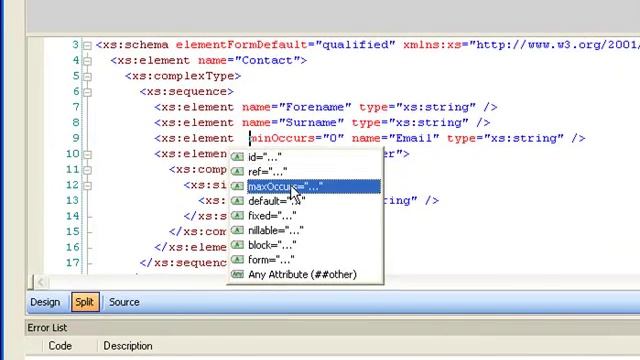This screenshot has width=640, height=360.
Task: Collapse the complexType fold on line 5
Action: [x=87, y=76]
